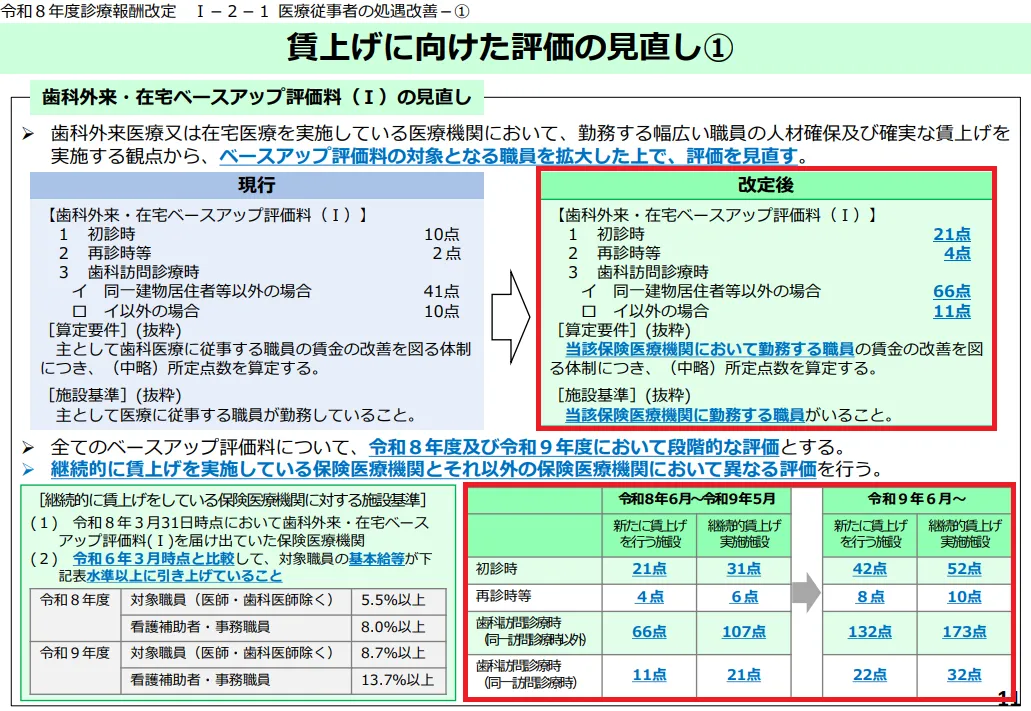Viewport: 1031px width, 711px height.
Task: Click the 13.7%以上 cell
Action: tap(397, 679)
